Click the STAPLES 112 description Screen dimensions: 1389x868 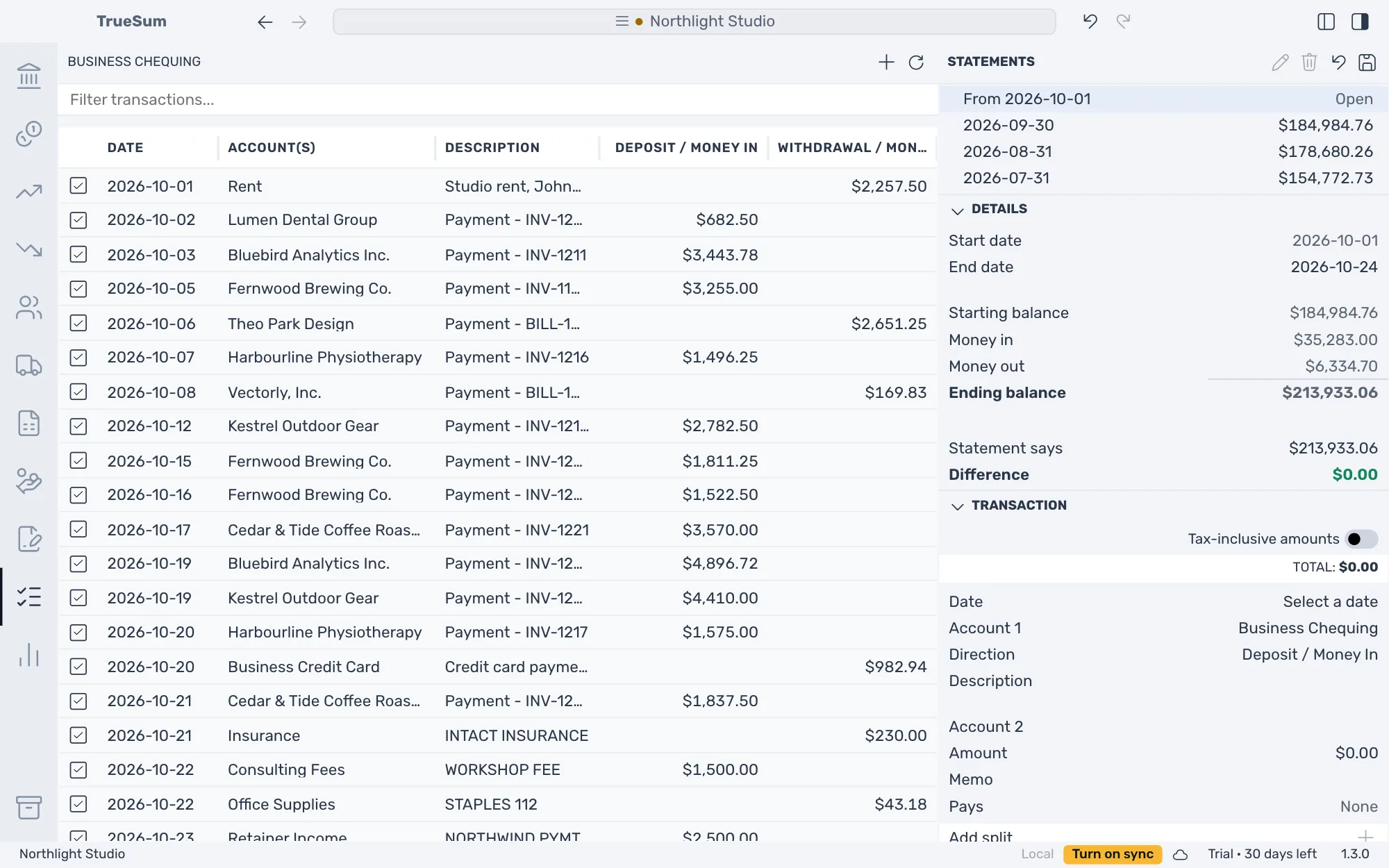click(x=491, y=804)
